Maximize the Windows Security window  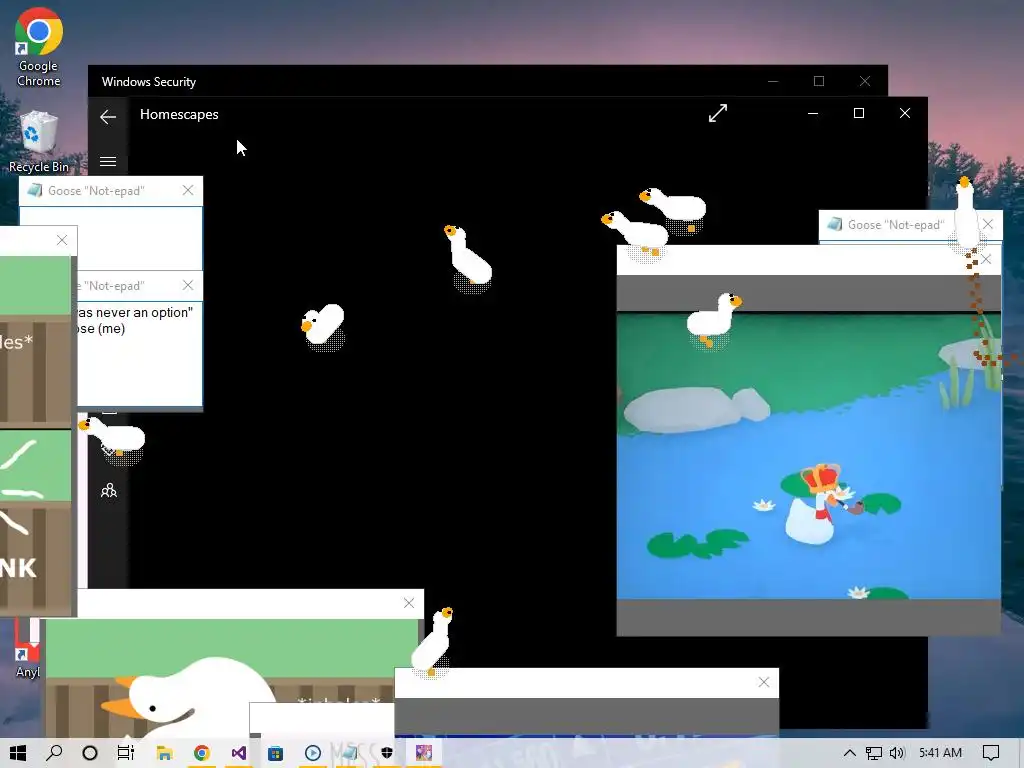819,81
